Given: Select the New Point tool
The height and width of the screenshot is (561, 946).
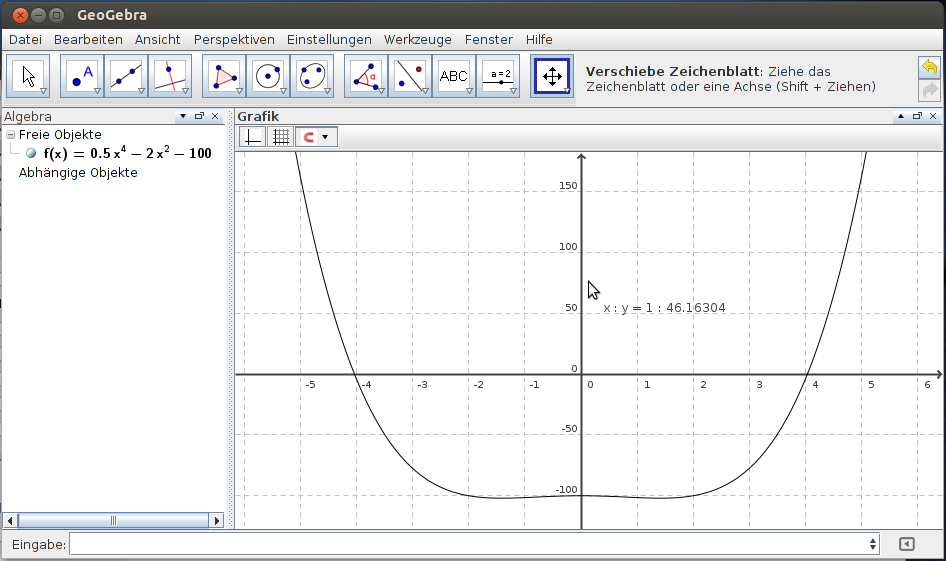Looking at the screenshot, I should pyautogui.click(x=82, y=76).
